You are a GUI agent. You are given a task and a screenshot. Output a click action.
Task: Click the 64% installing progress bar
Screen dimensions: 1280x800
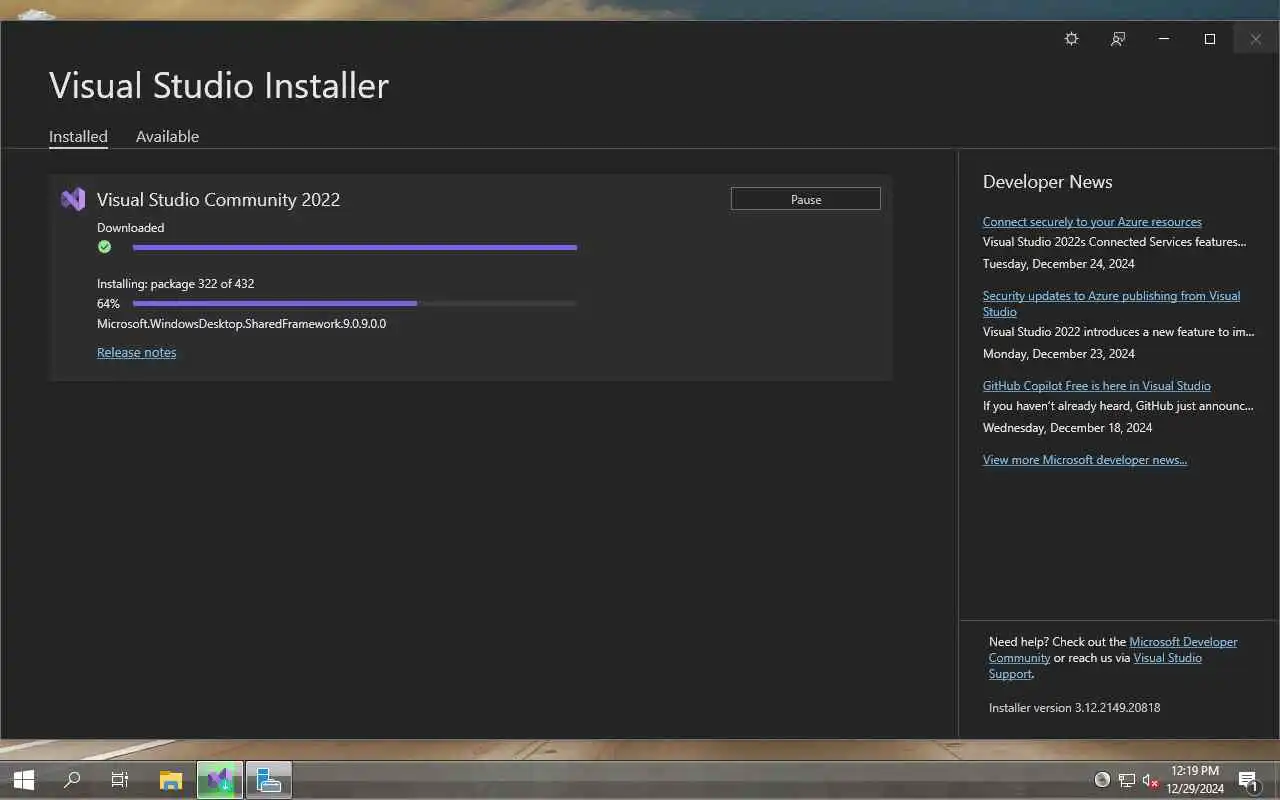point(355,303)
